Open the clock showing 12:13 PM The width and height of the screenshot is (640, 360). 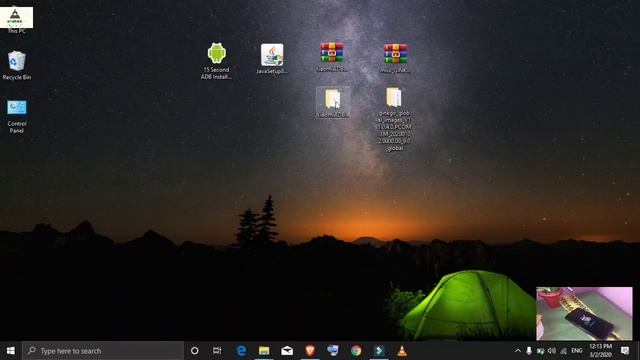[600, 351]
